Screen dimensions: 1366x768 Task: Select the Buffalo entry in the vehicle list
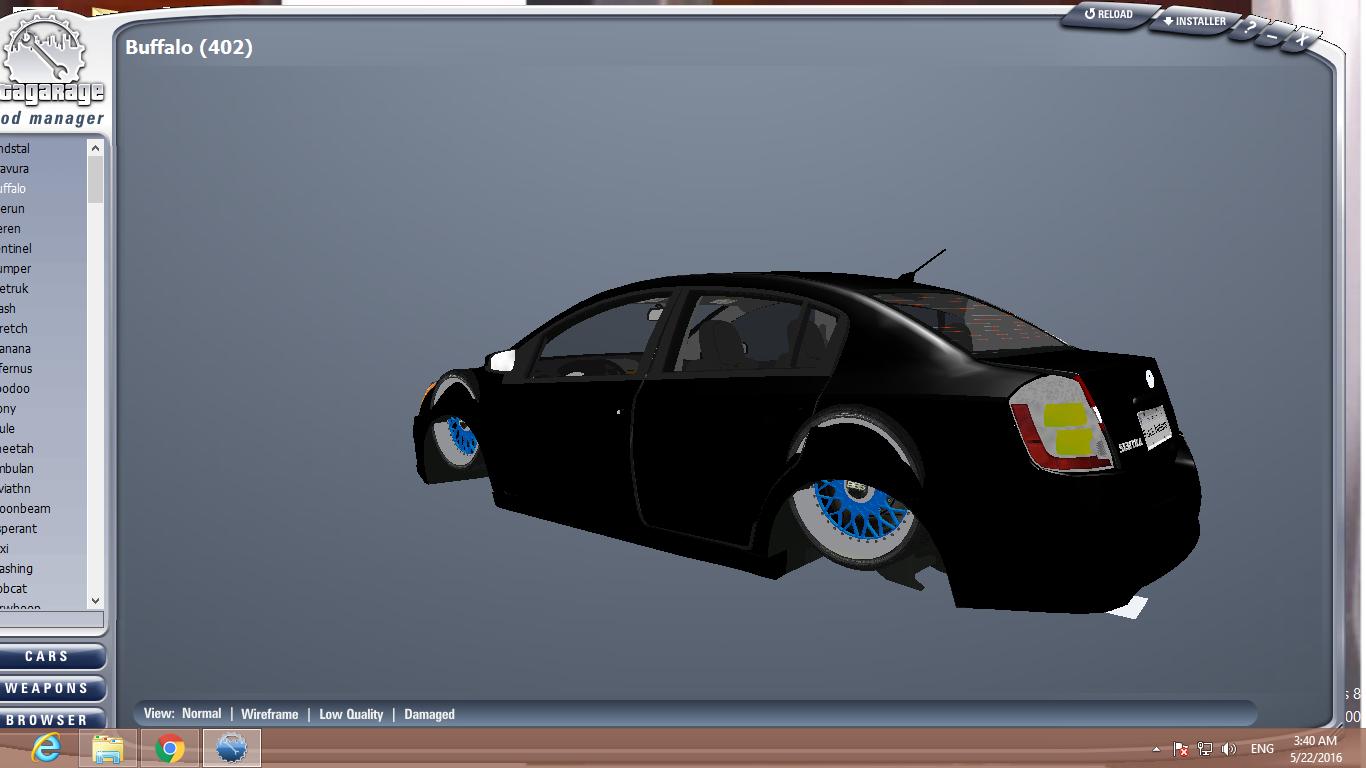click(43, 189)
